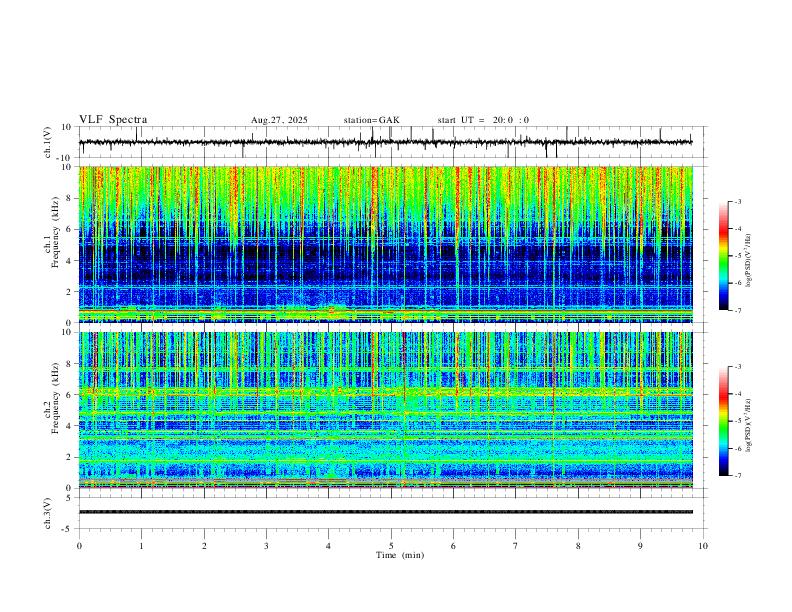The image size is (792, 612).
Task: Click the "-5" tick label on ch.3 voltage axis
Action: 68,529
